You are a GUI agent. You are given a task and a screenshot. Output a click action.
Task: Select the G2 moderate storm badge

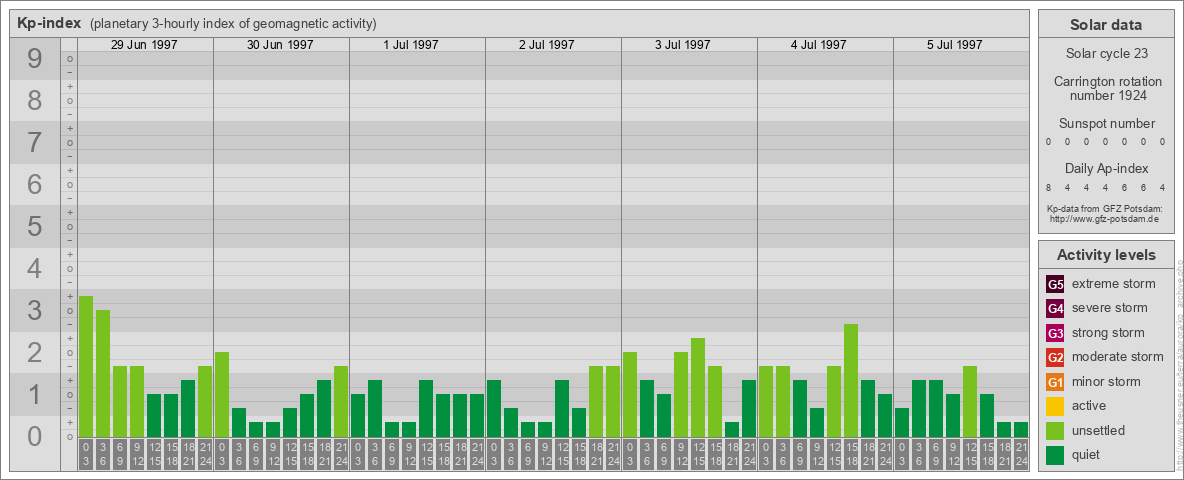click(x=1055, y=357)
